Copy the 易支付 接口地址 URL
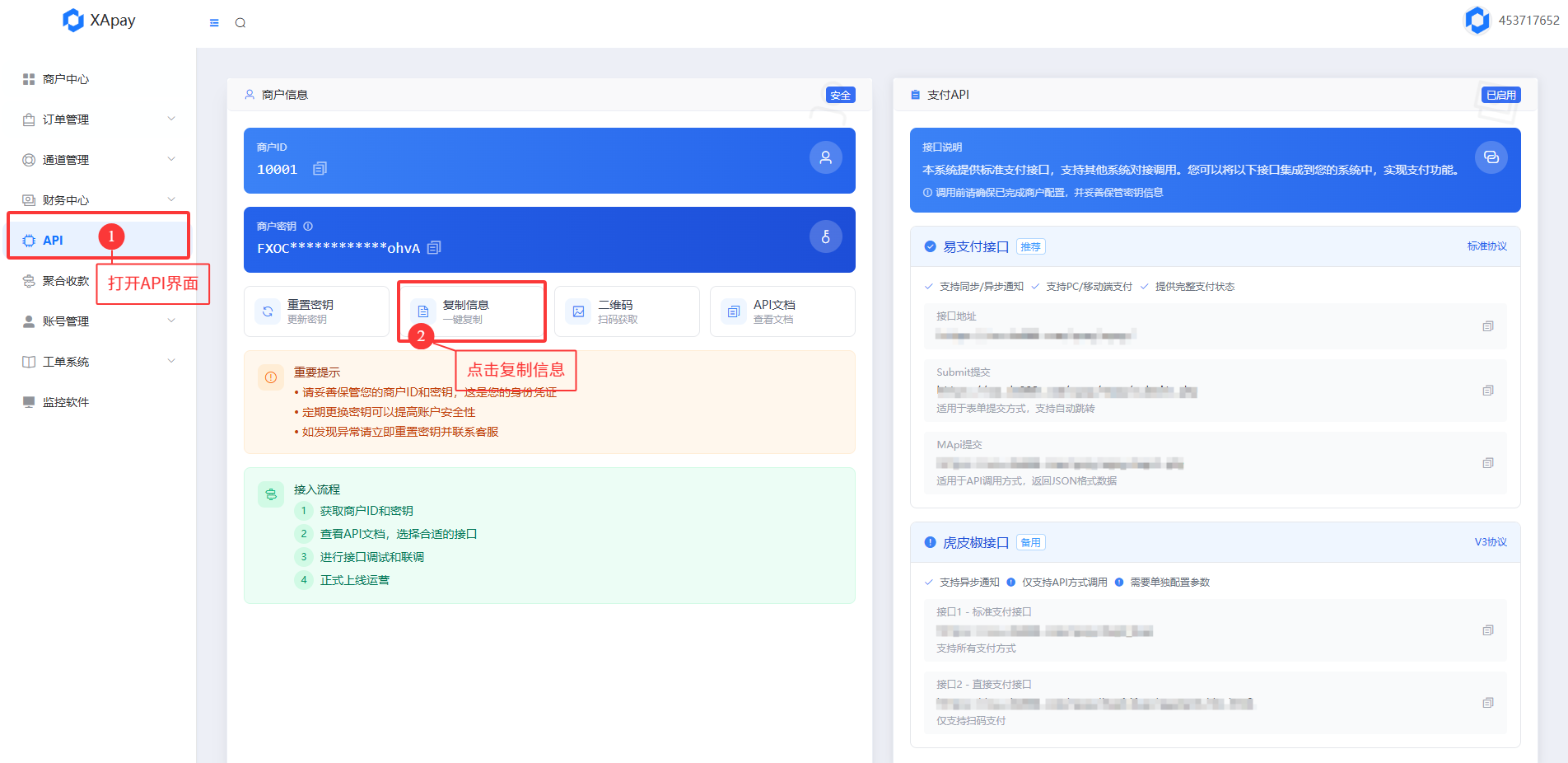The height and width of the screenshot is (763, 1568). click(1487, 326)
